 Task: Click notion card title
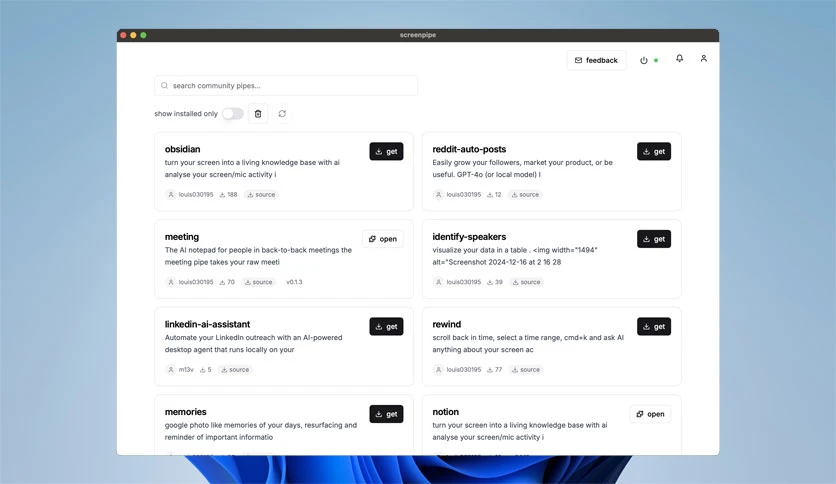point(446,412)
